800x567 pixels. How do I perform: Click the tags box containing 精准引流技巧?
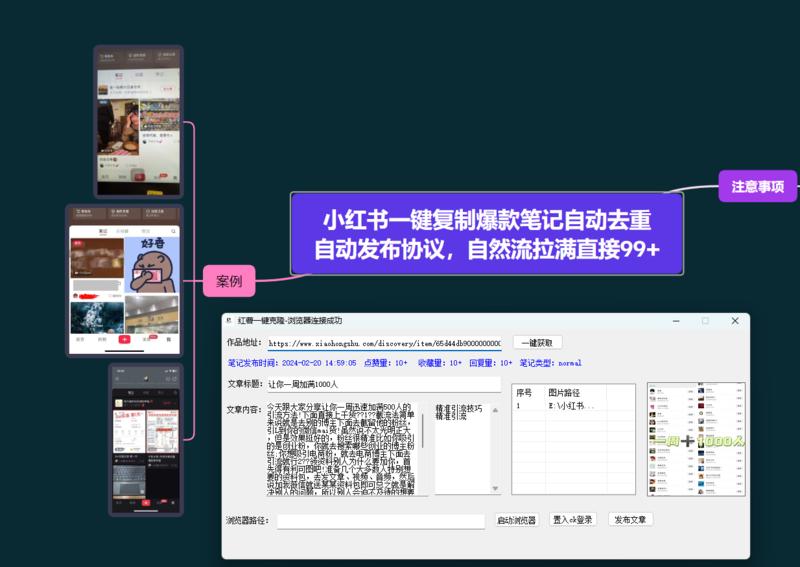[462, 449]
